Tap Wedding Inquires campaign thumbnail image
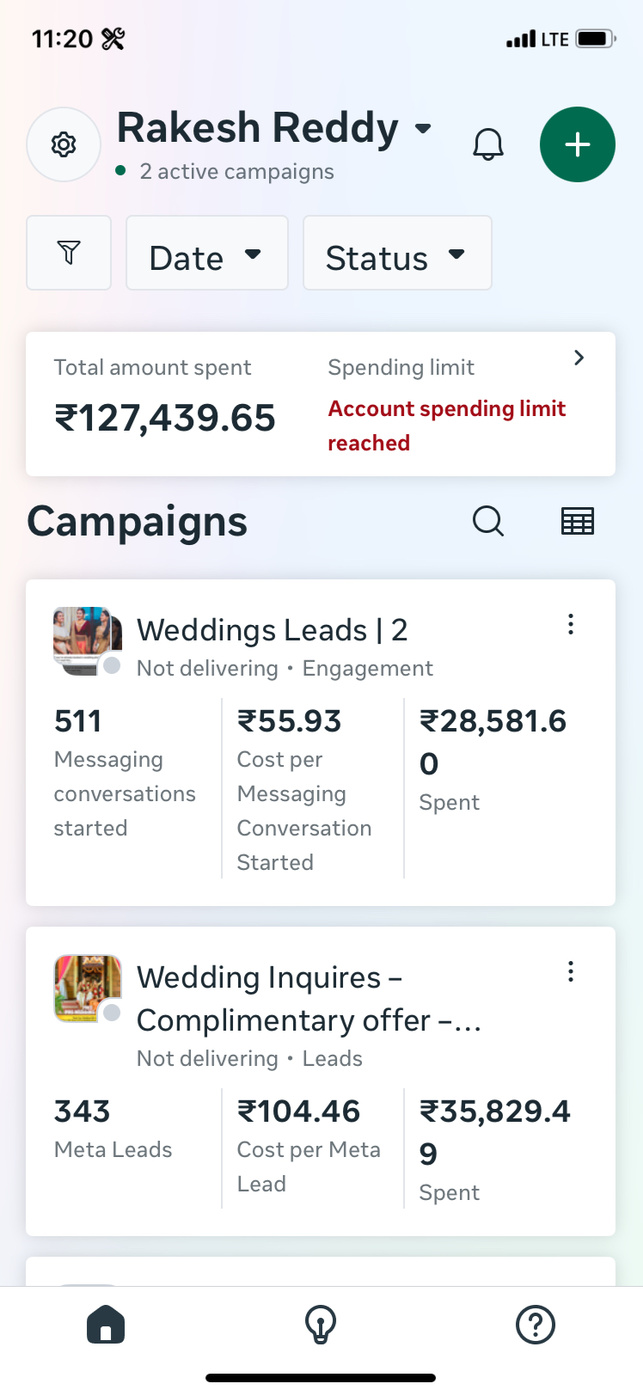 [86, 987]
